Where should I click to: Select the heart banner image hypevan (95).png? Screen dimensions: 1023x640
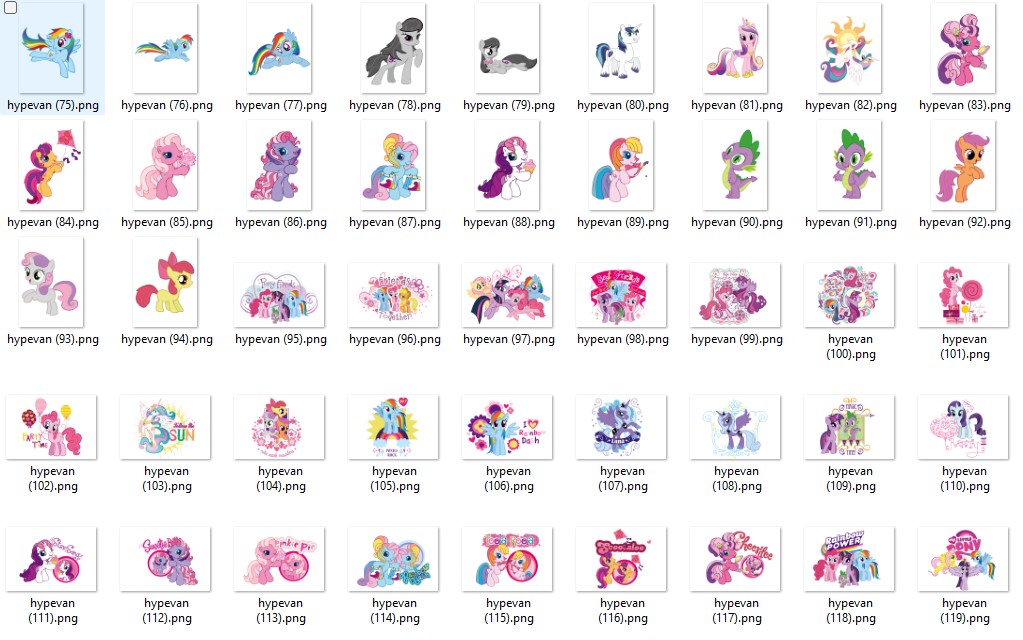coord(279,294)
